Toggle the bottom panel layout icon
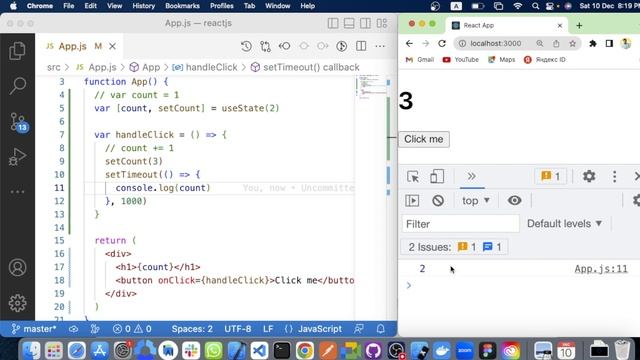Screen dimensions: 640x360 click(349, 23)
